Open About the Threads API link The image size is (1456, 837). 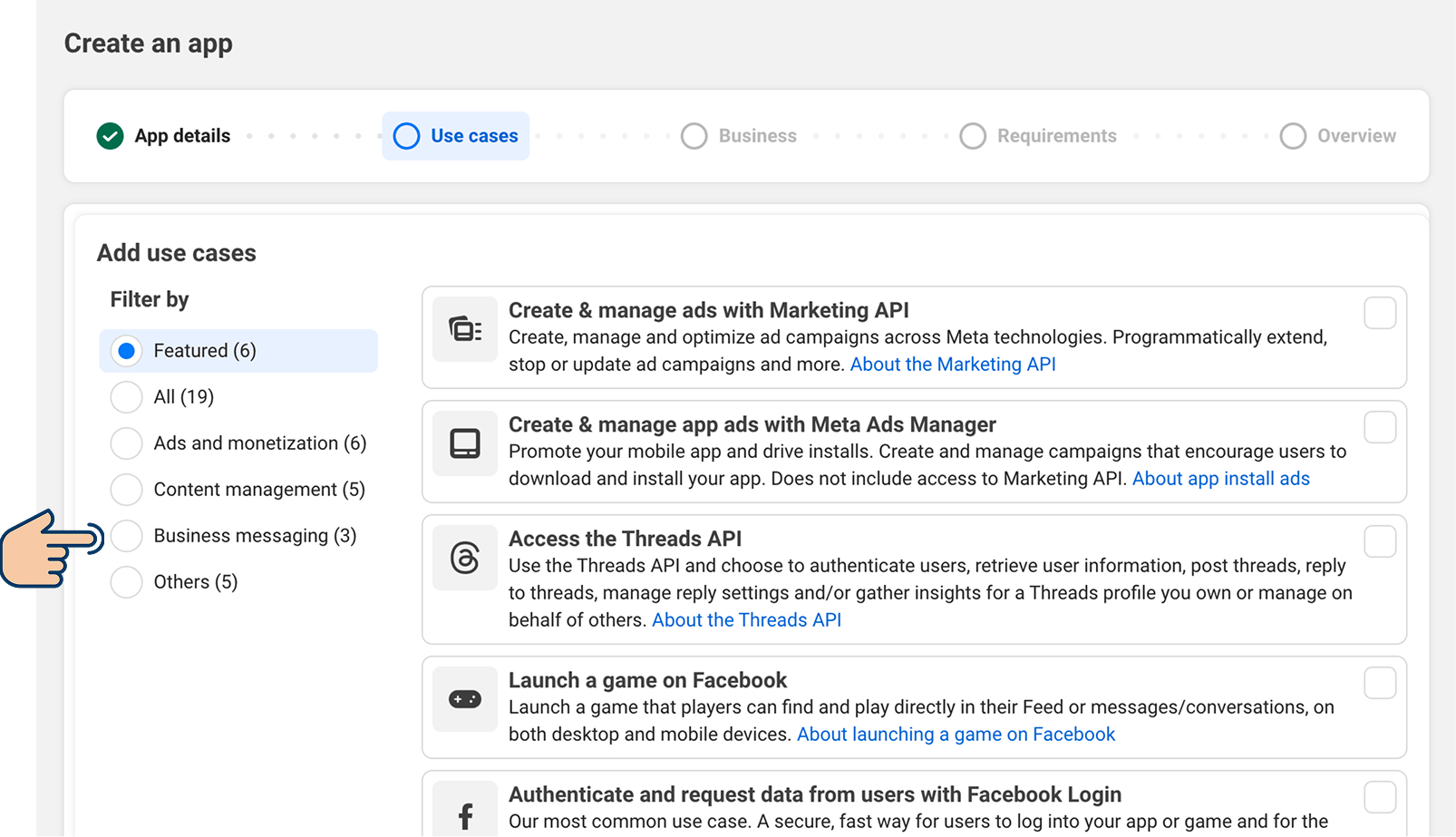[747, 620]
